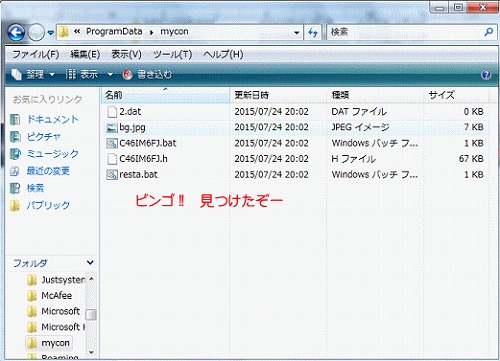Click the 書き込む burn toolbar button
500x361 pixels.
(x=147, y=74)
